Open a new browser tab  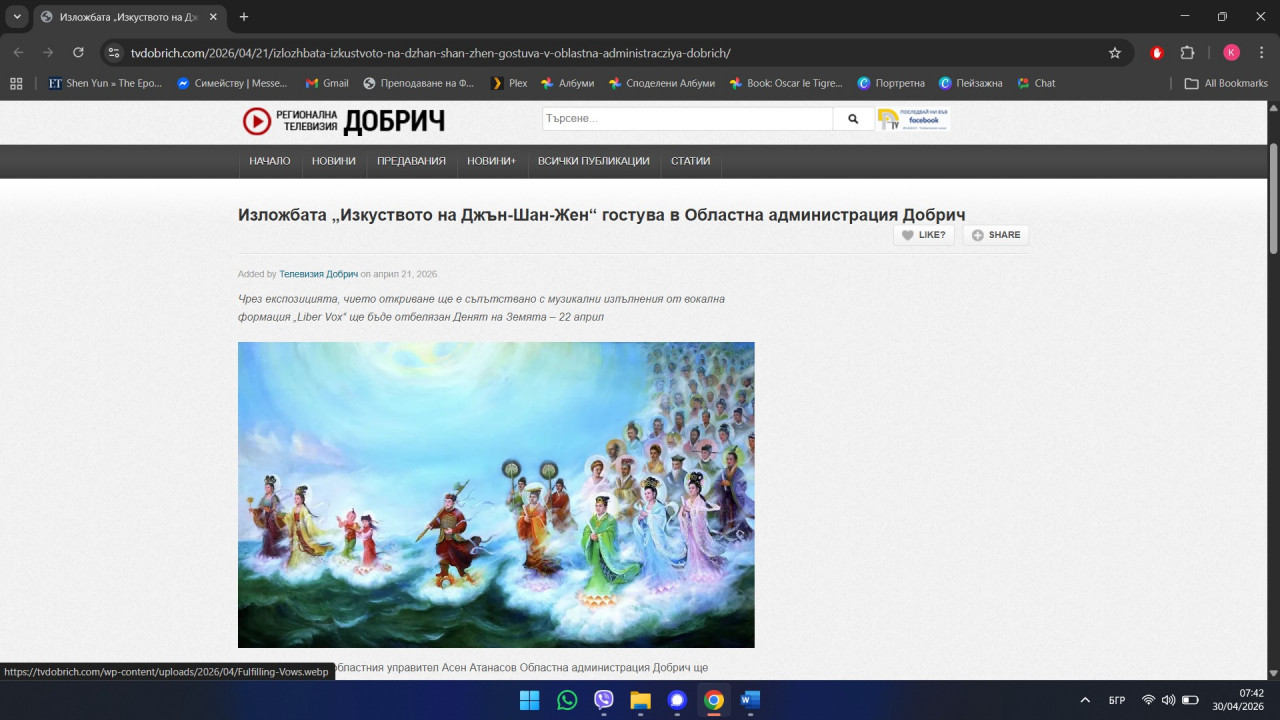(244, 17)
